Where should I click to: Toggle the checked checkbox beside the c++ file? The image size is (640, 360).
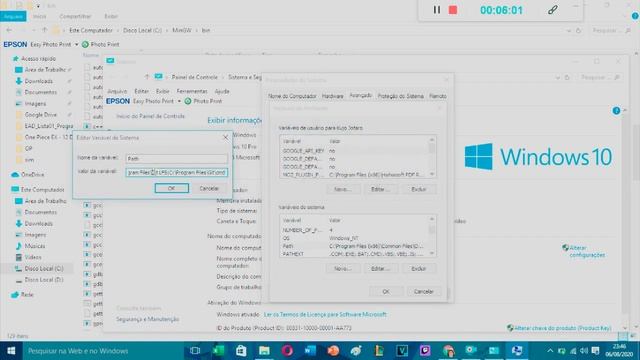[x=87, y=126]
